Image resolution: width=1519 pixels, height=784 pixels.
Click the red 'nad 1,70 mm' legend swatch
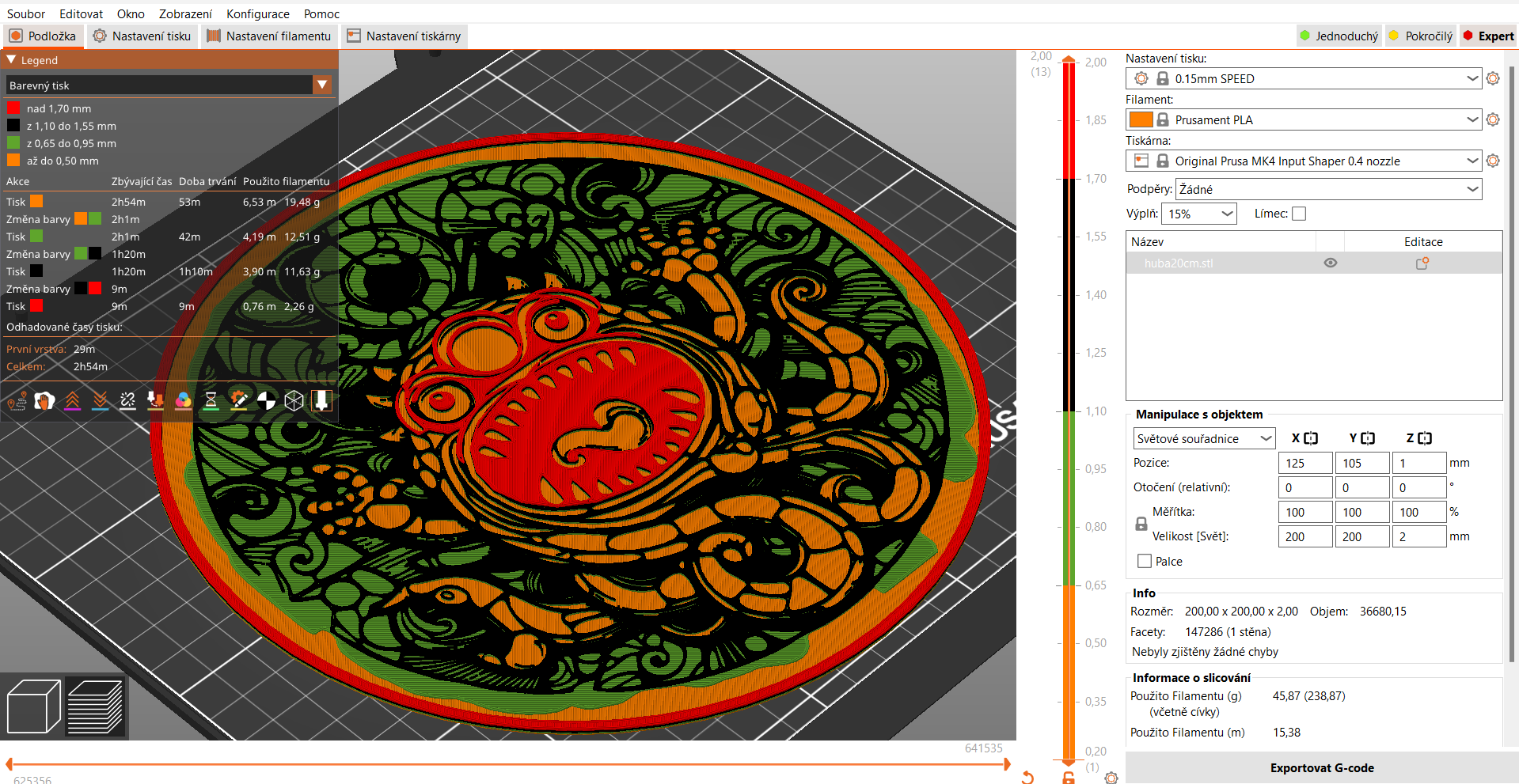tap(13, 108)
